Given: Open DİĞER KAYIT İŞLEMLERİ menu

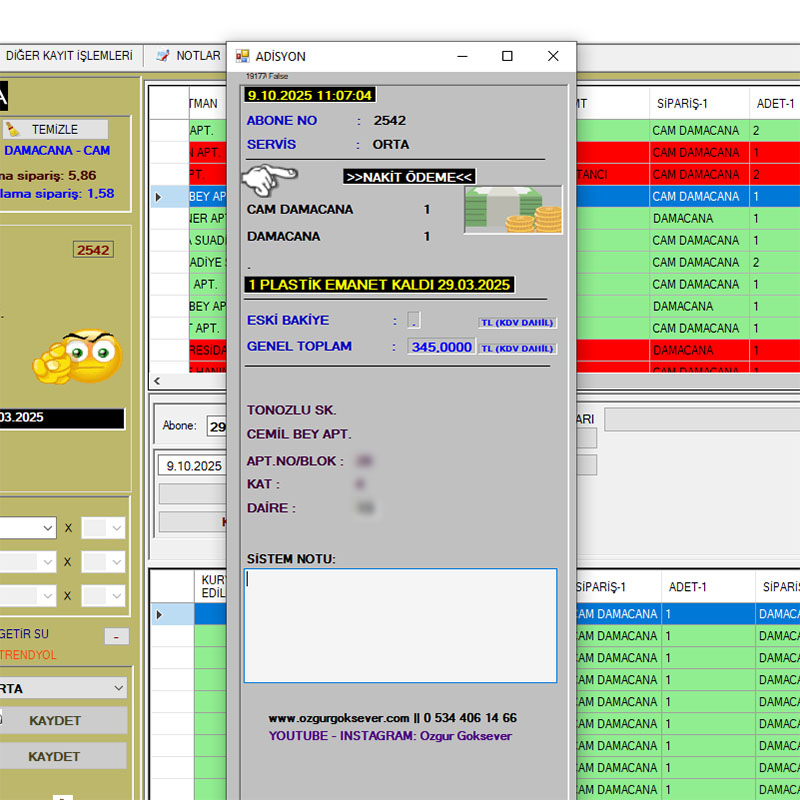Looking at the screenshot, I should pyautogui.click(x=68, y=56).
